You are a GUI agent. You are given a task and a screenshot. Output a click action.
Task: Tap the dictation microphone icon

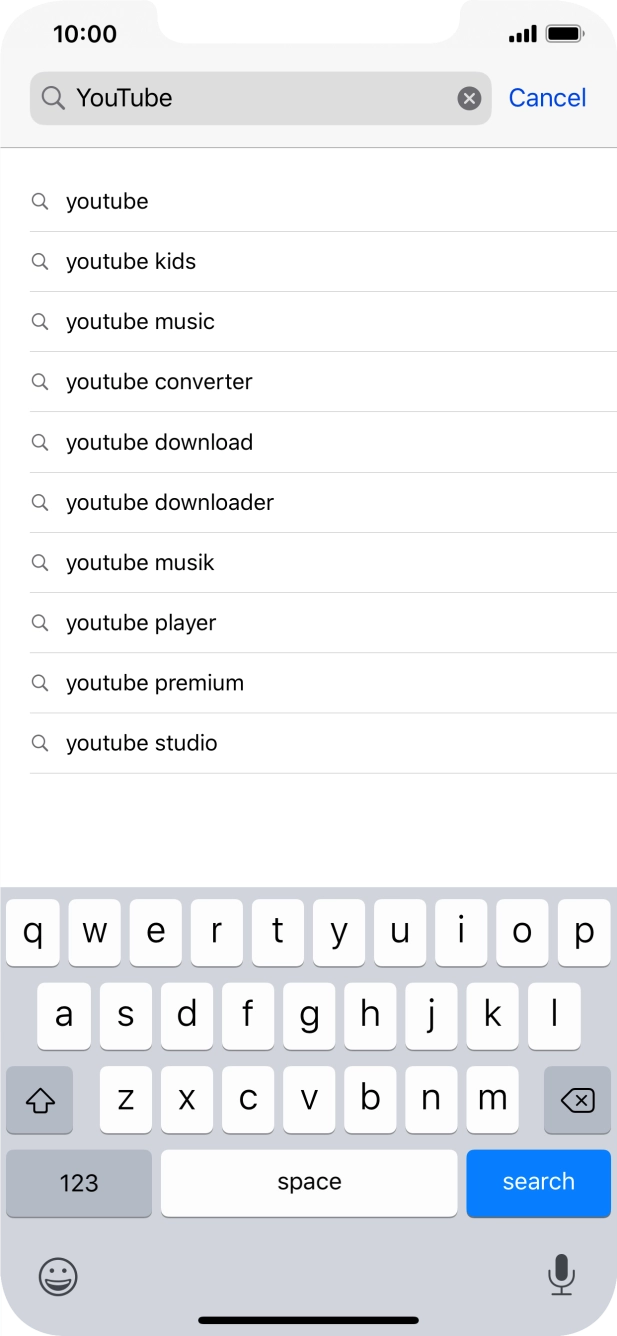click(560, 1277)
